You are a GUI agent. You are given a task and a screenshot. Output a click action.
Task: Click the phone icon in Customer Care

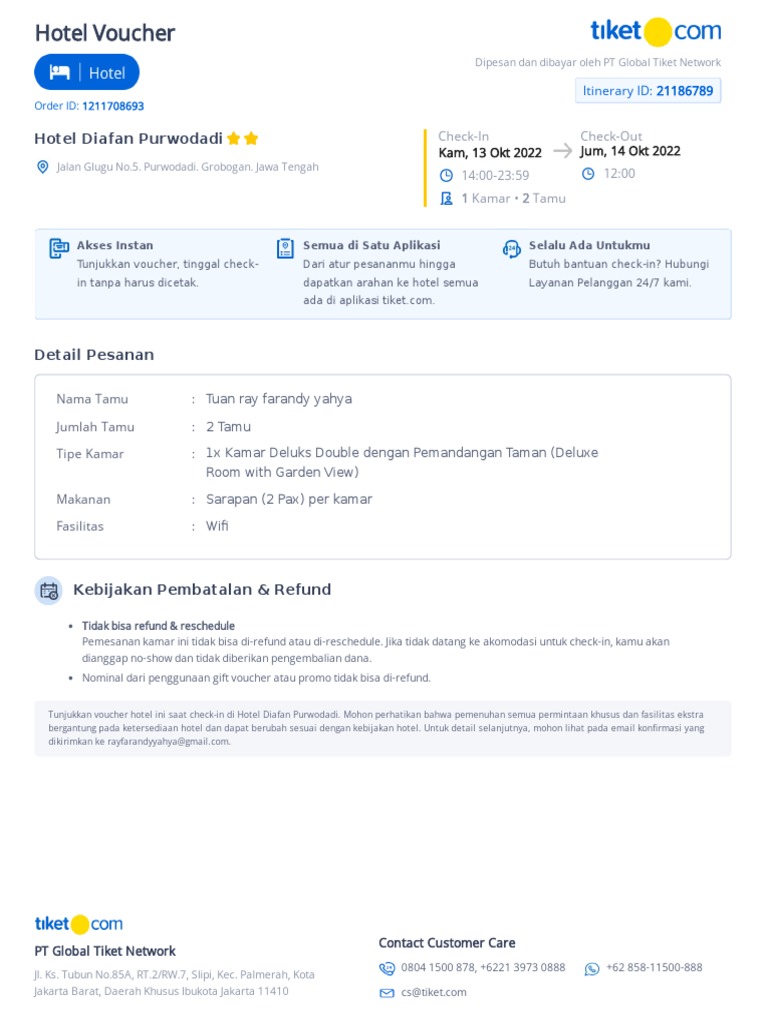coord(387,968)
